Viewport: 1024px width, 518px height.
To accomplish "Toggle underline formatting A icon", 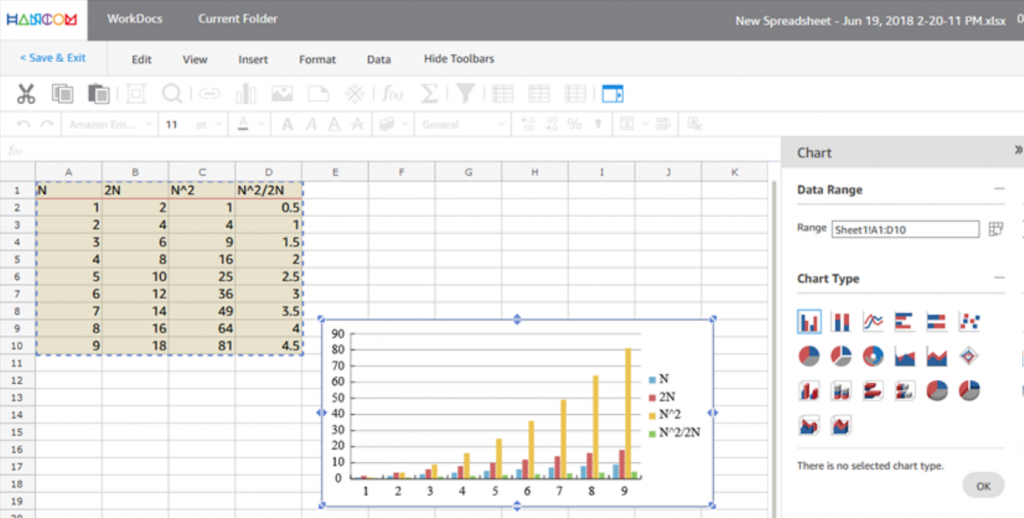I will tap(334, 124).
